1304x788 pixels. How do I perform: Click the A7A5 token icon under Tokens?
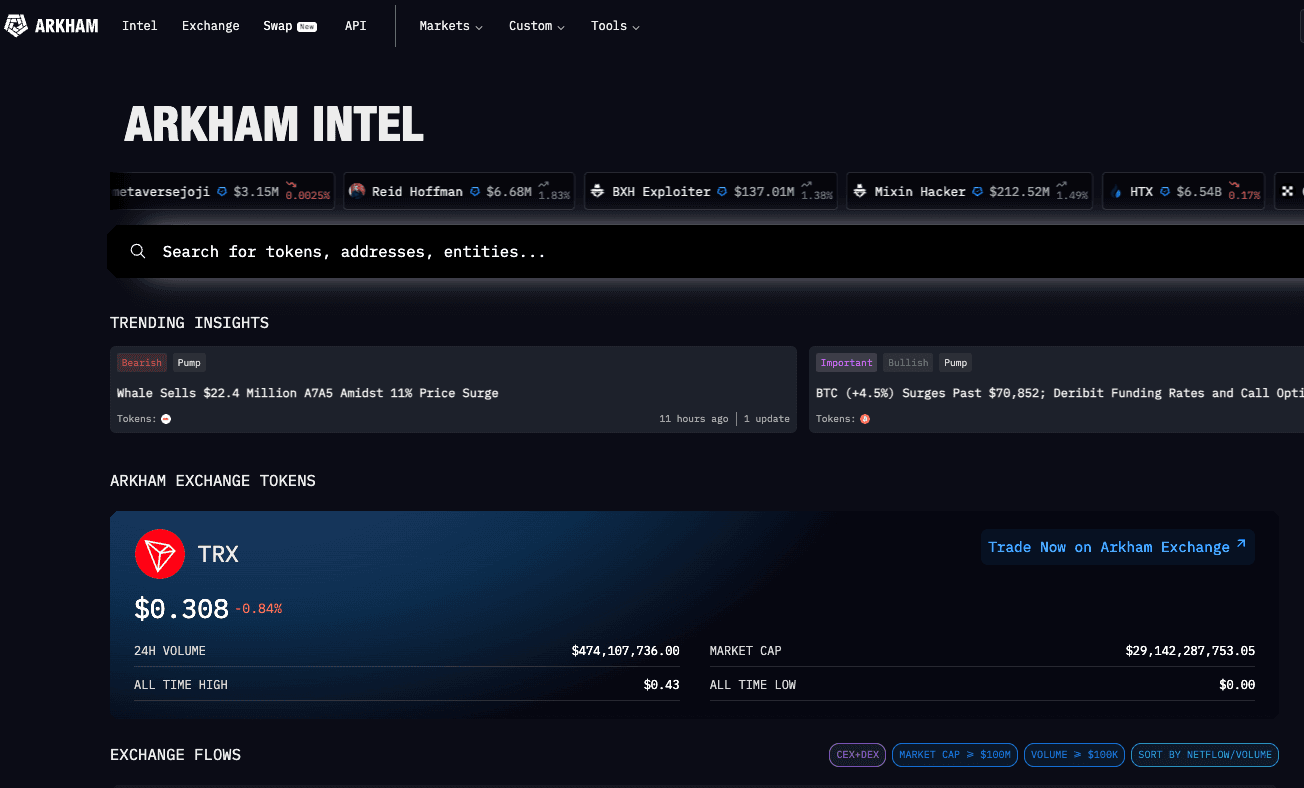166,419
